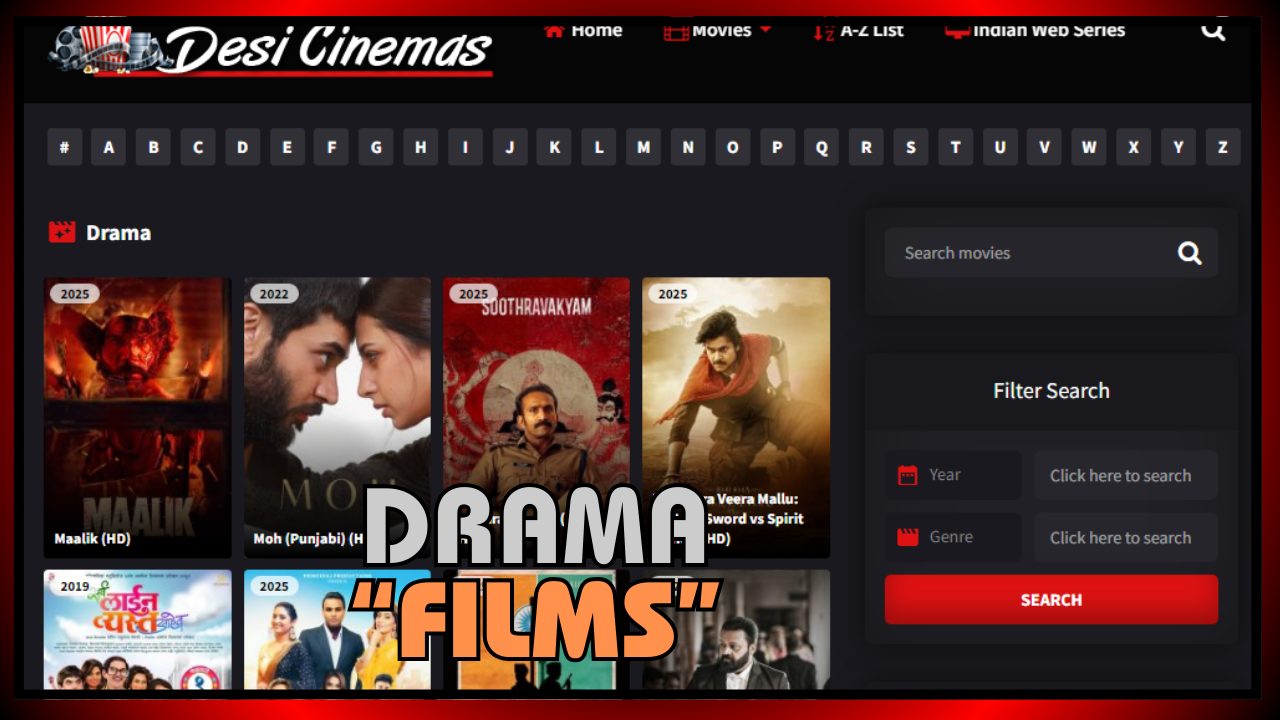This screenshot has width=1280, height=720.
Task: Filter movies by letter M
Action: click(643, 147)
